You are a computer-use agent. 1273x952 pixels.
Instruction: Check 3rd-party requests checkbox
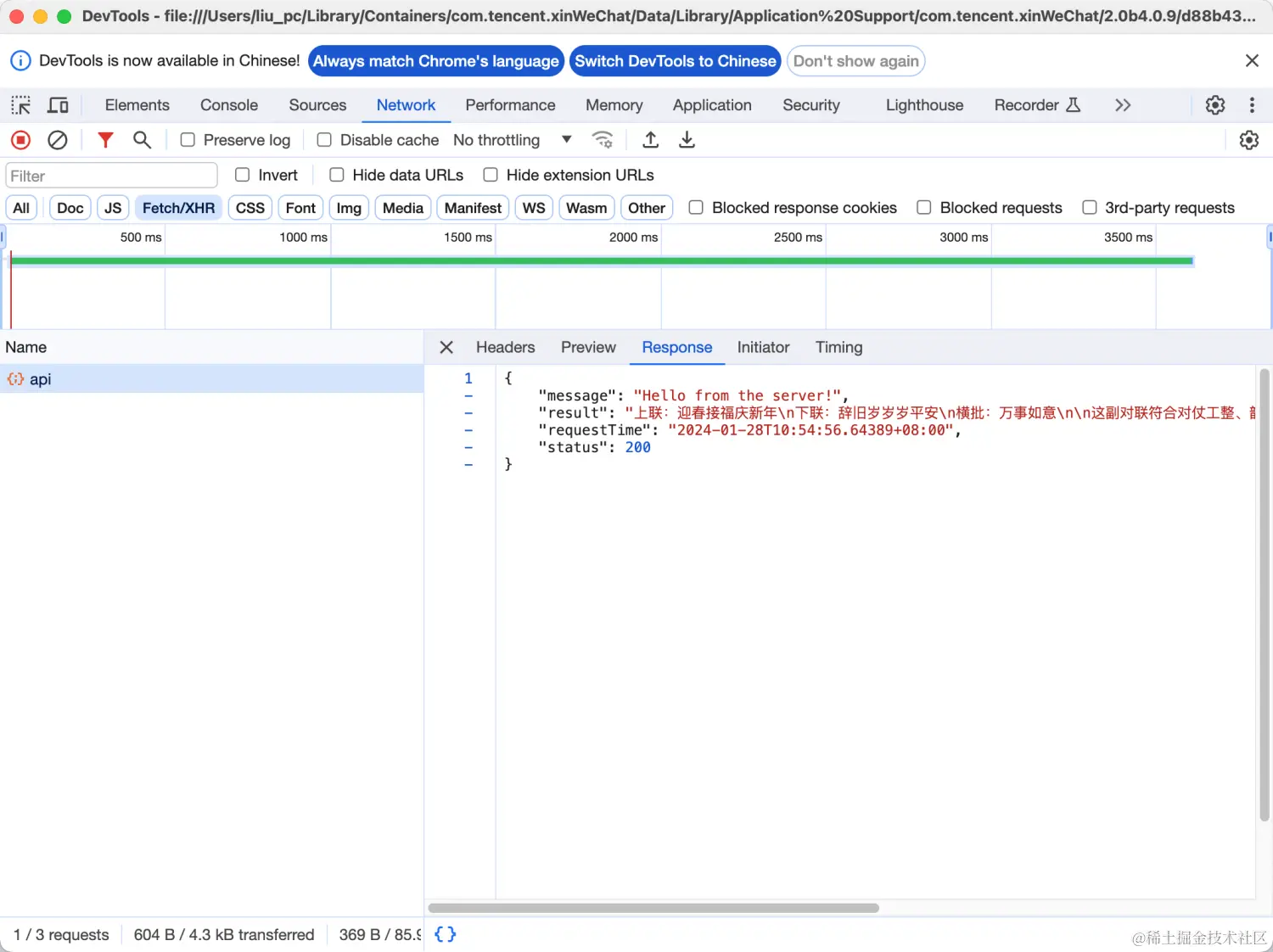point(1090,208)
